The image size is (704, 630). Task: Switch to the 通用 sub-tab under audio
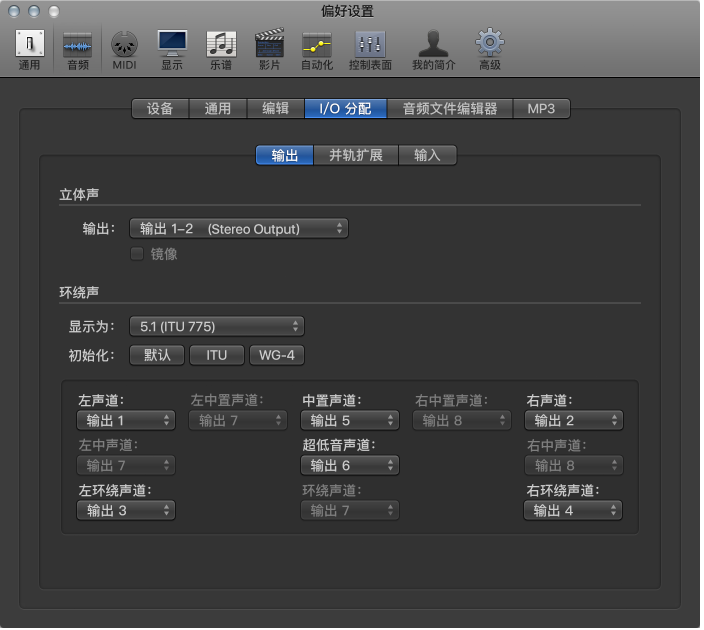218,109
